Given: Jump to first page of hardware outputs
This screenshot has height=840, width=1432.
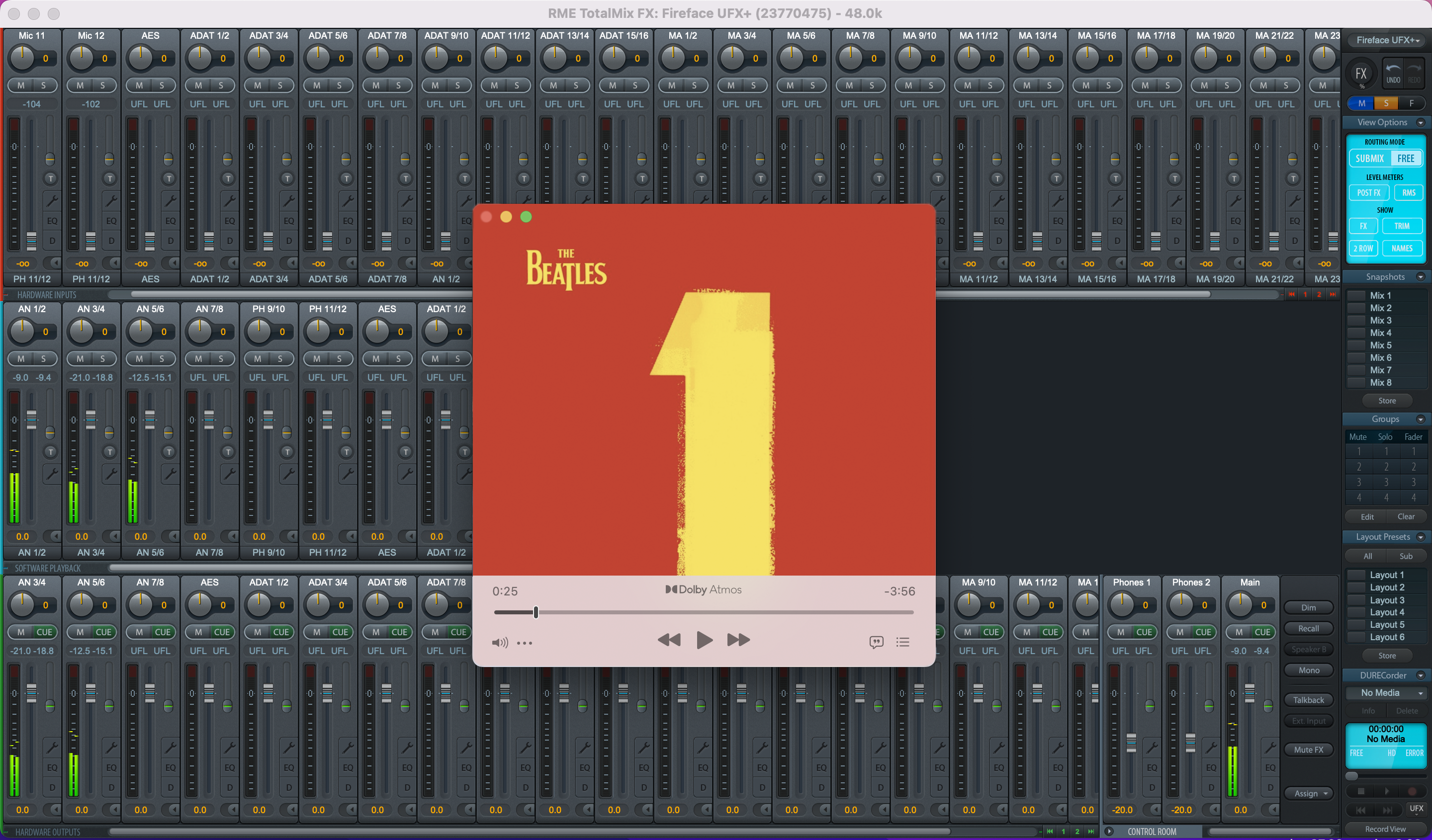Looking at the screenshot, I should pos(1050,832).
